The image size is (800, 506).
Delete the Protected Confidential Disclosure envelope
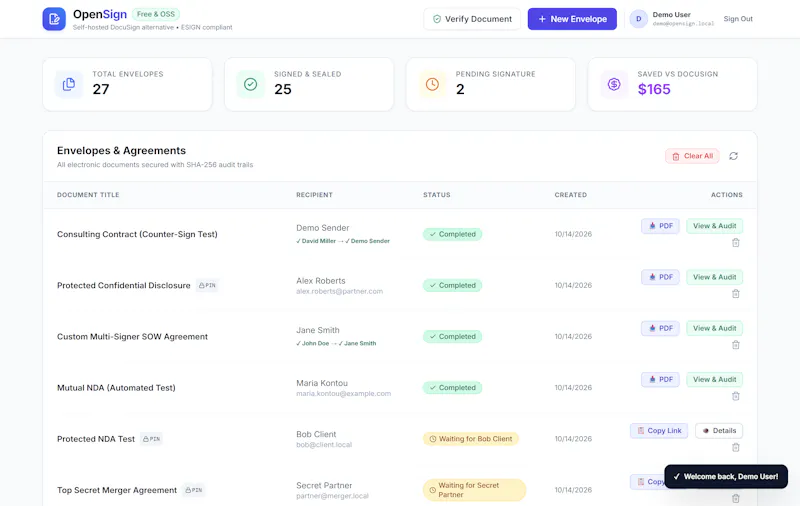click(736, 294)
